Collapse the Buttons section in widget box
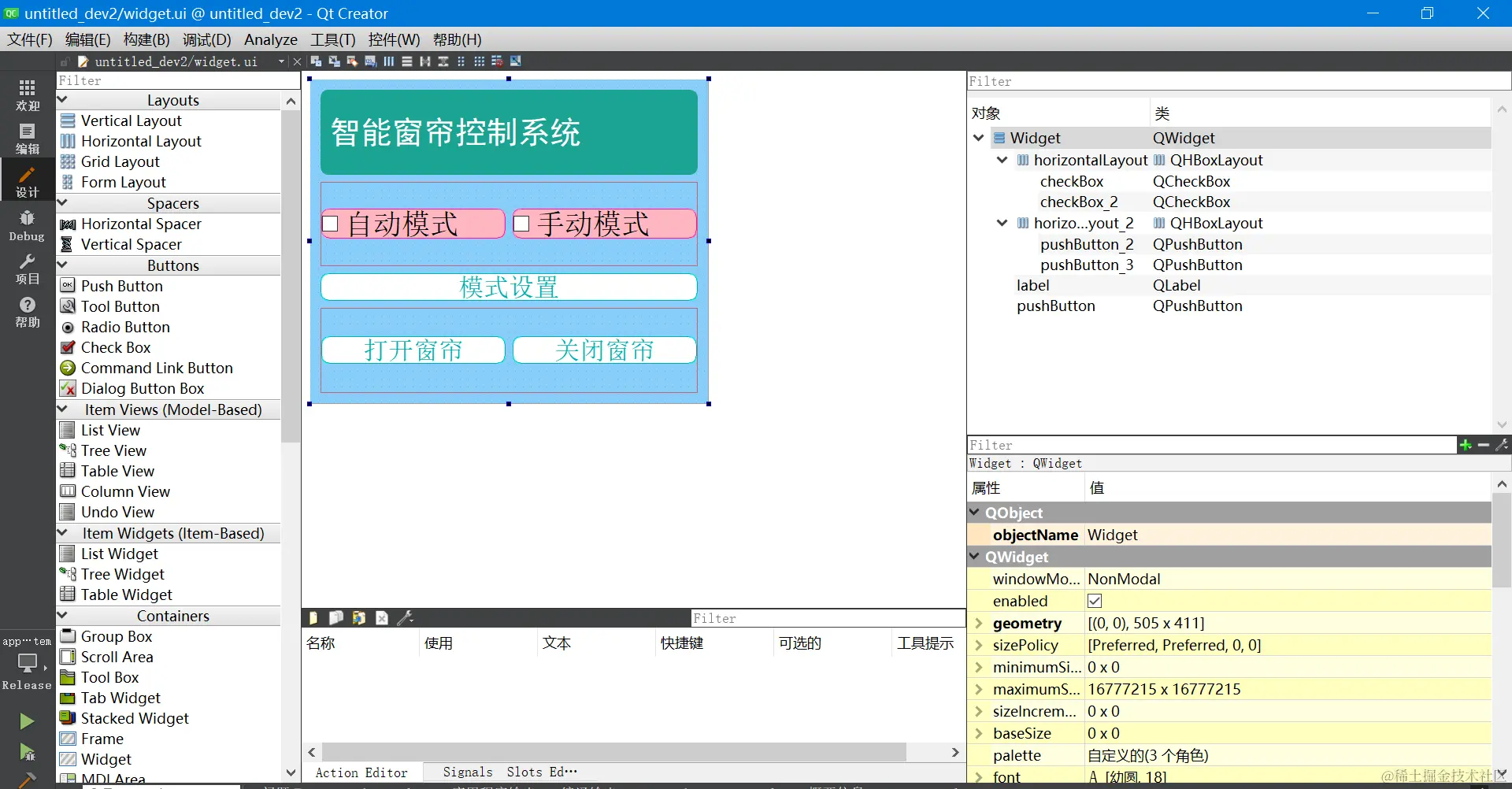The height and width of the screenshot is (789, 1512). [x=63, y=265]
